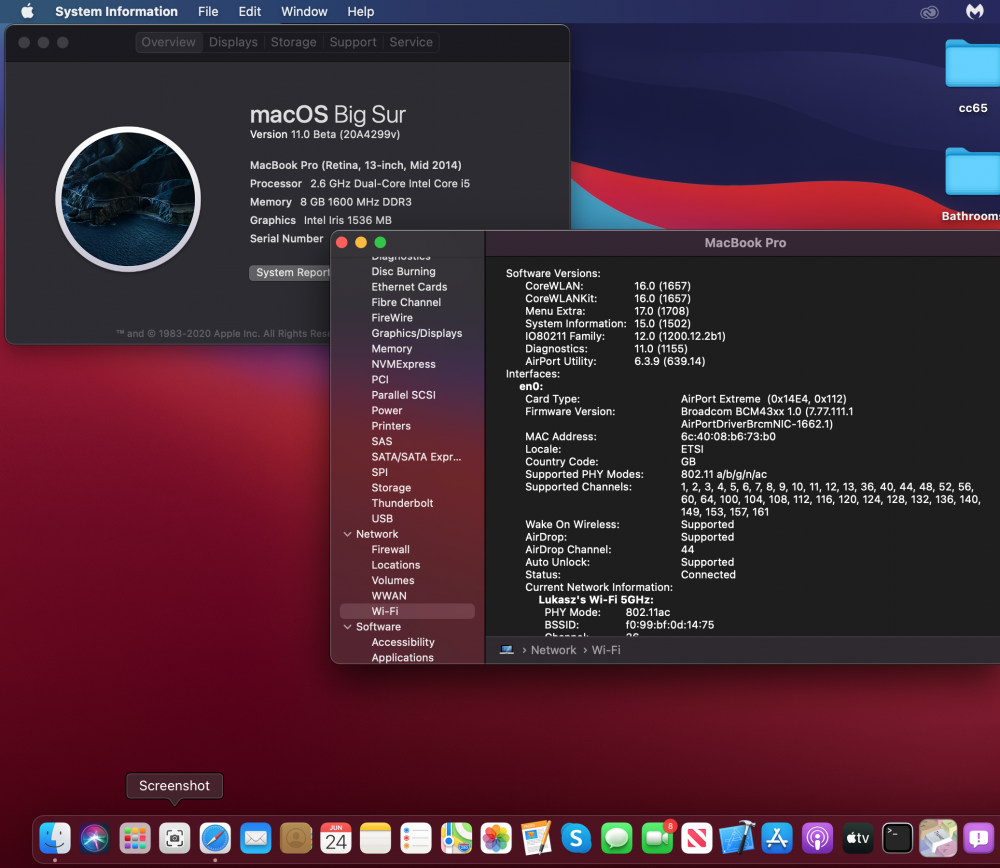Launch Safari from the dock
1000x868 pixels.
point(216,838)
